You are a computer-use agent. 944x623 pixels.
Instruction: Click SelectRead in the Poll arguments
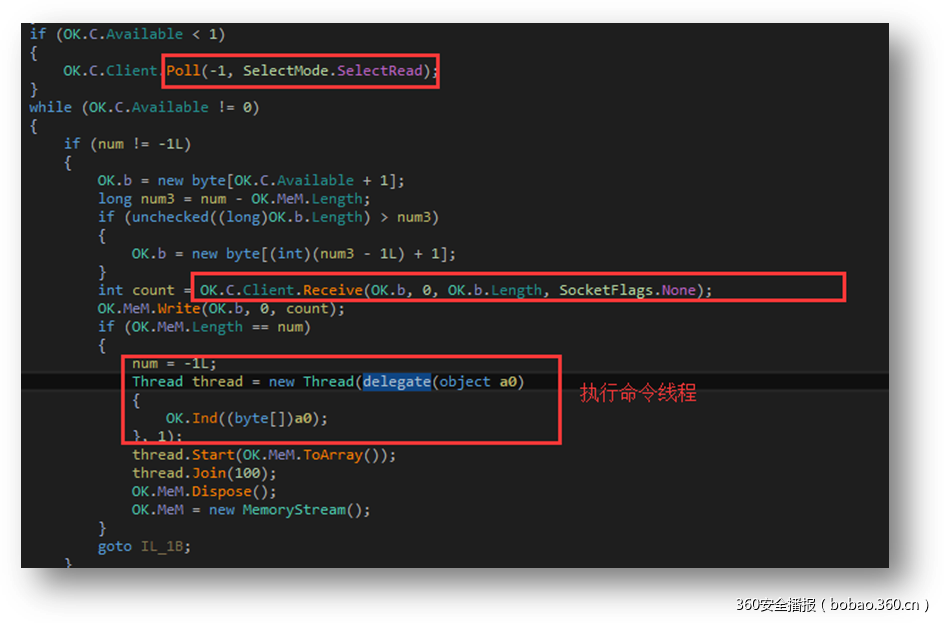pos(383,71)
